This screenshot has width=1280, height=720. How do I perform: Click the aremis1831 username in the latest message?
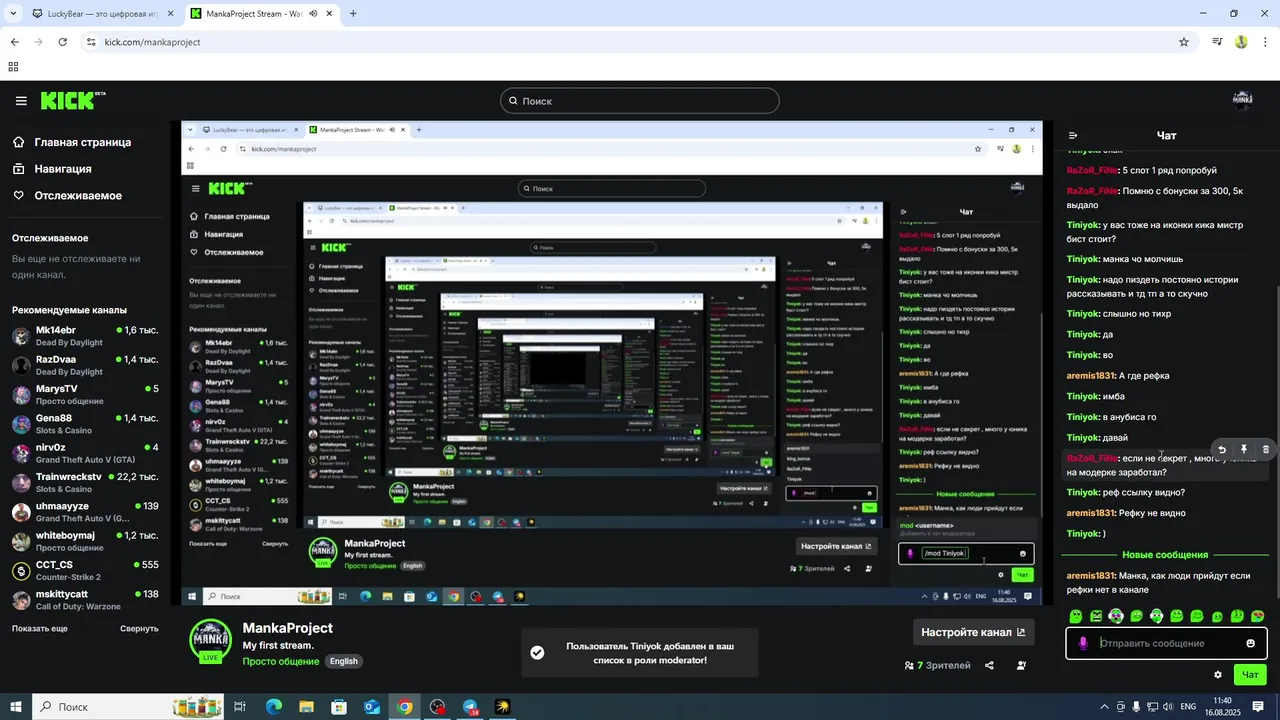pos(1091,576)
